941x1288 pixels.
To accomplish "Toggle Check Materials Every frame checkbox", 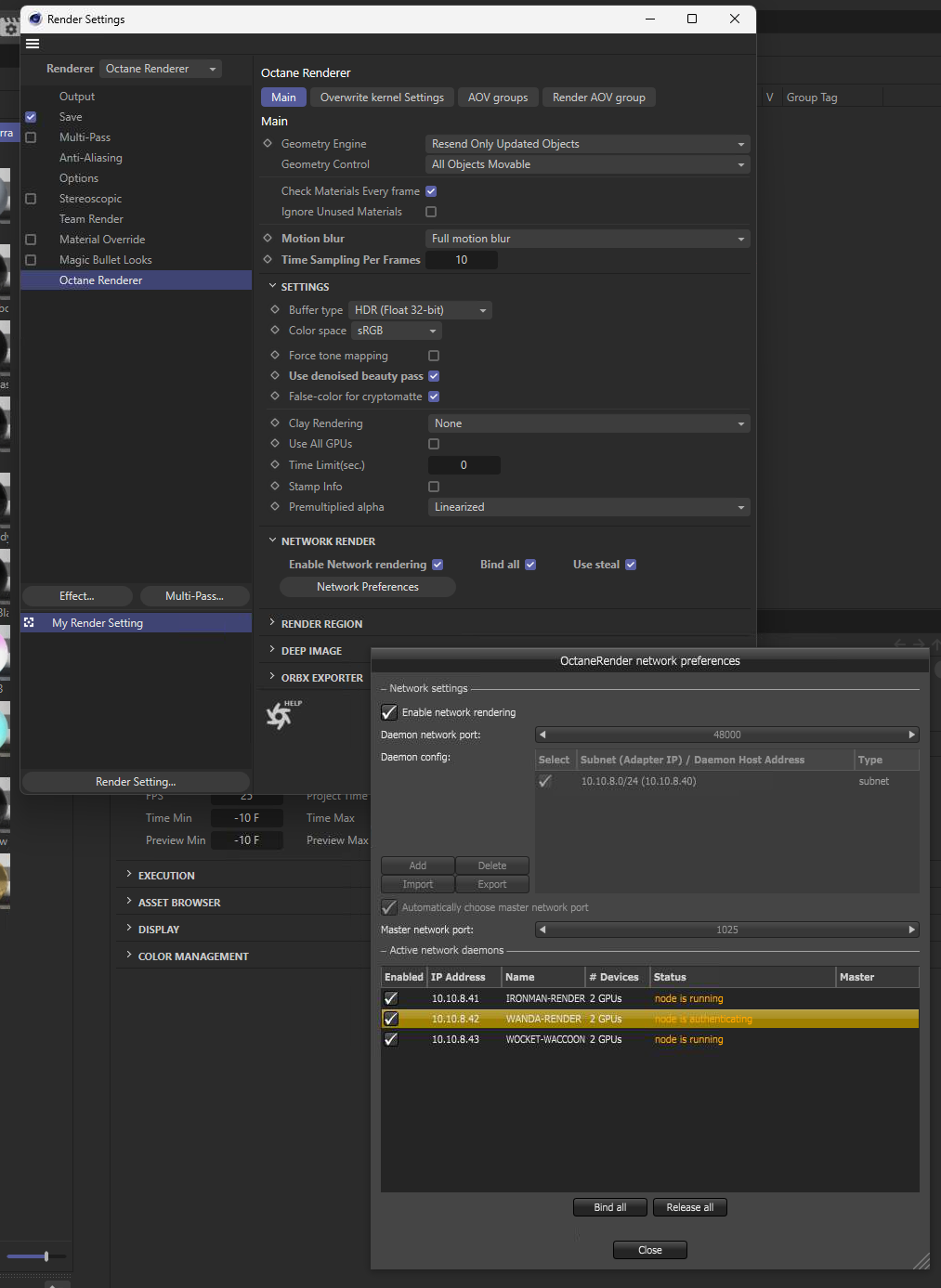I will coord(431,191).
